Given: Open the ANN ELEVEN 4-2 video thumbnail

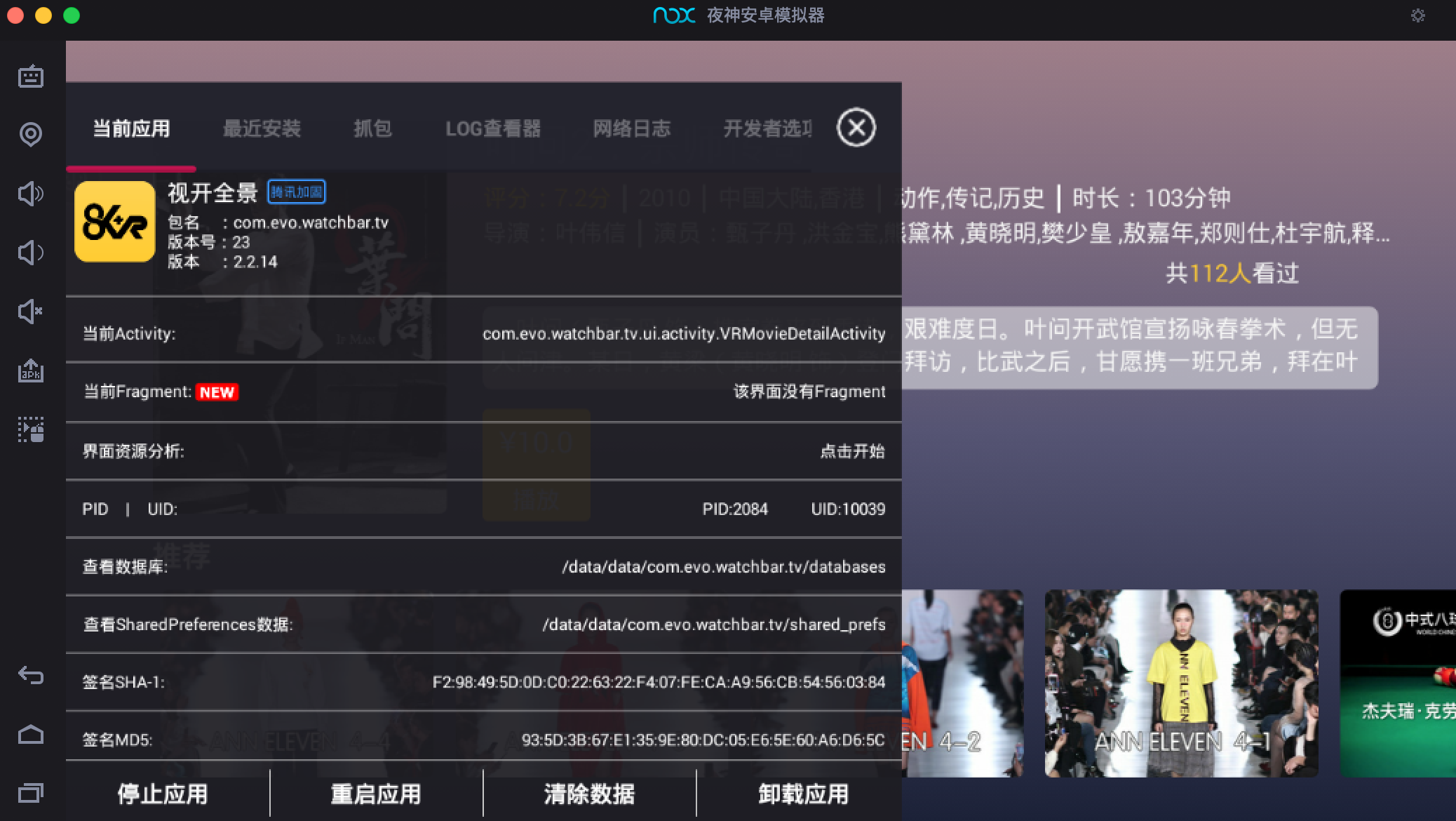Looking at the screenshot, I should coord(962,683).
